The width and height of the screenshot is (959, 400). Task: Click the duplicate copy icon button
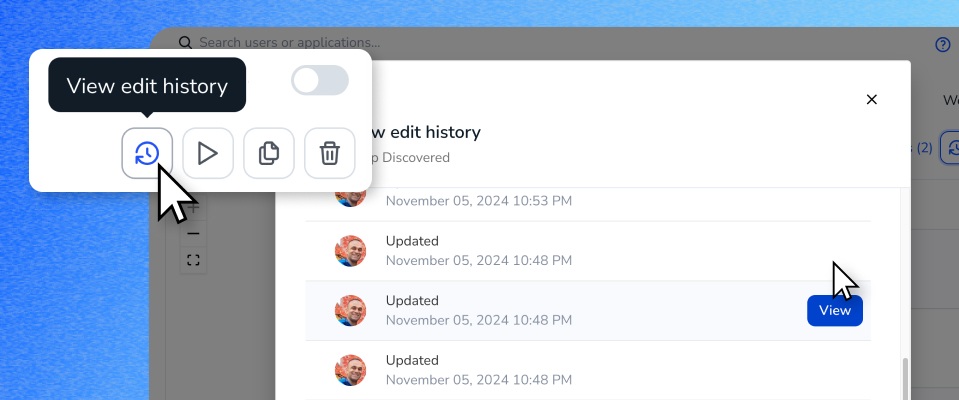pos(269,153)
